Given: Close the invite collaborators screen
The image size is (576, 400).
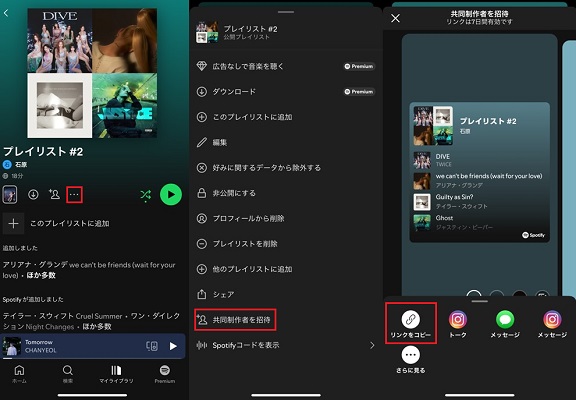Looking at the screenshot, I should (395, 18).
